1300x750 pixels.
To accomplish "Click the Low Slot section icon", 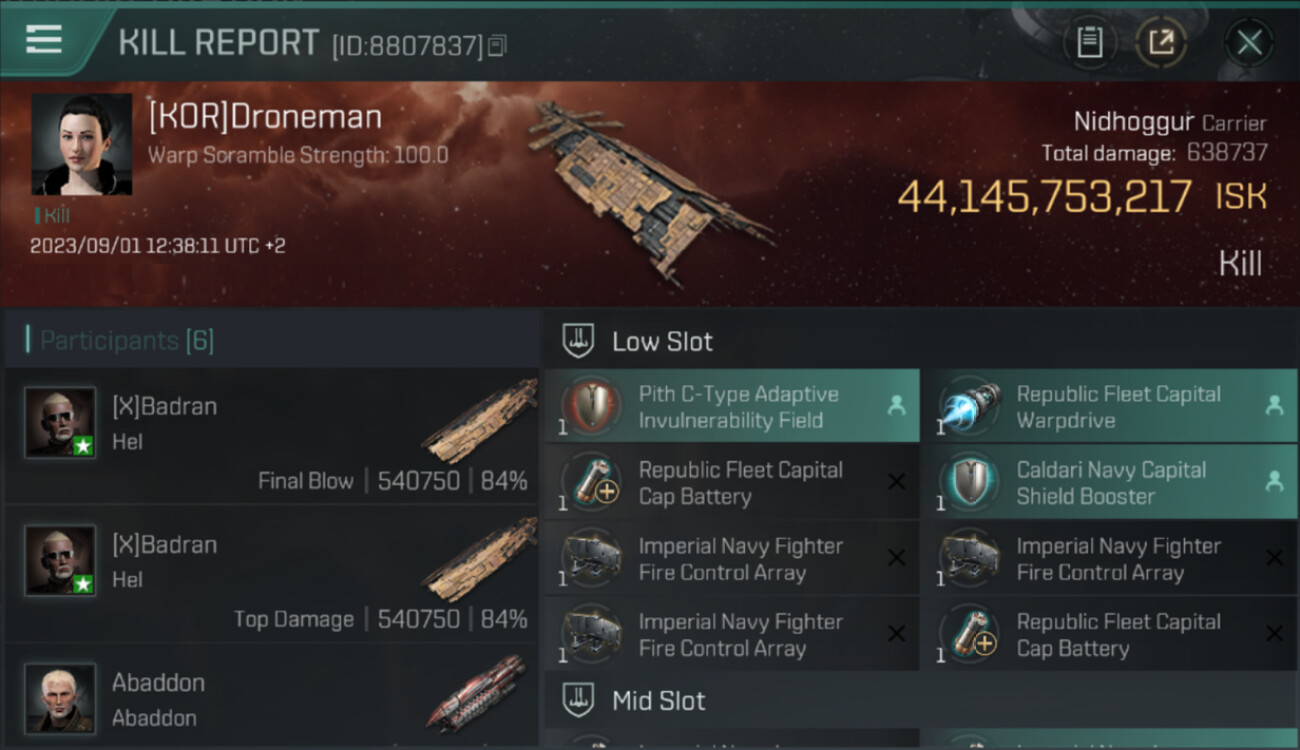I will (579, 342).
